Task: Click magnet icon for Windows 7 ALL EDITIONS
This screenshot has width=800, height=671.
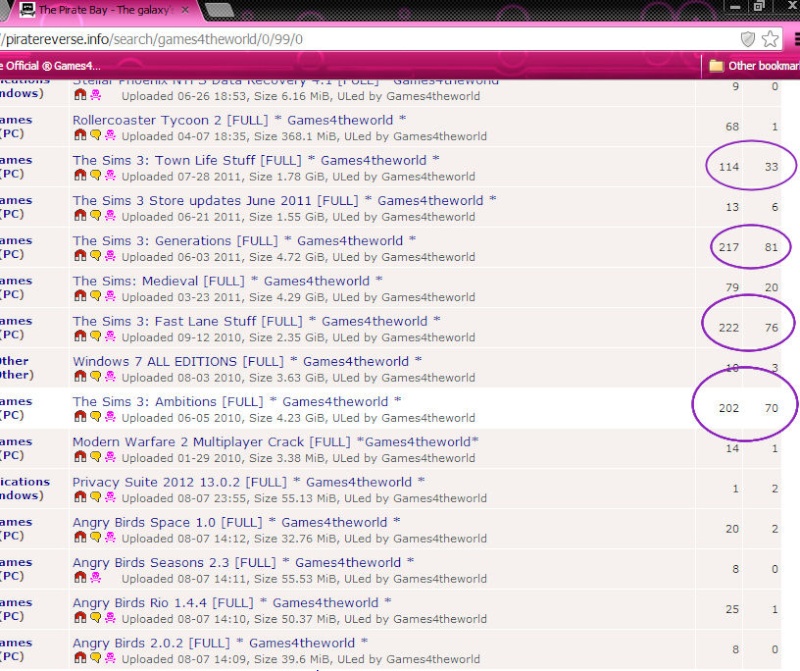Action: tap(80, 377)
